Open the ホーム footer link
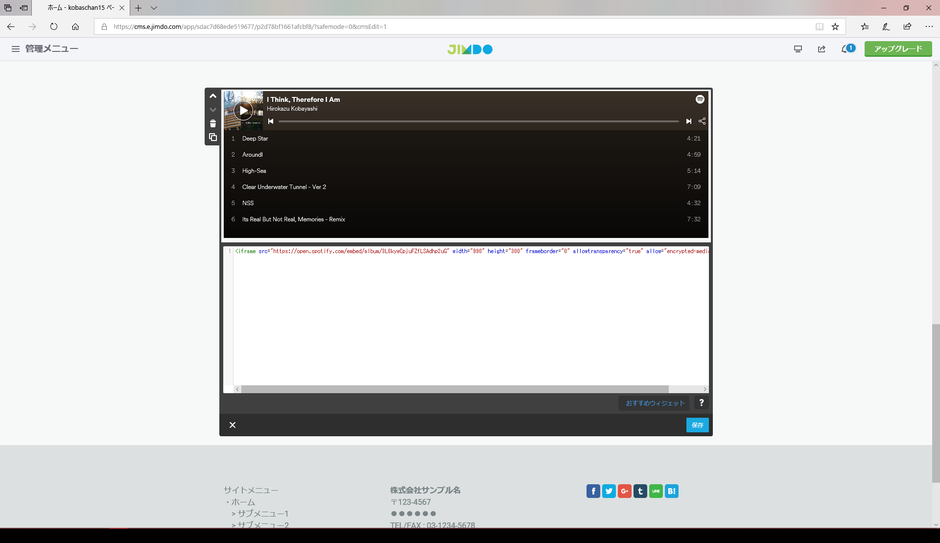 click(243, 502)
